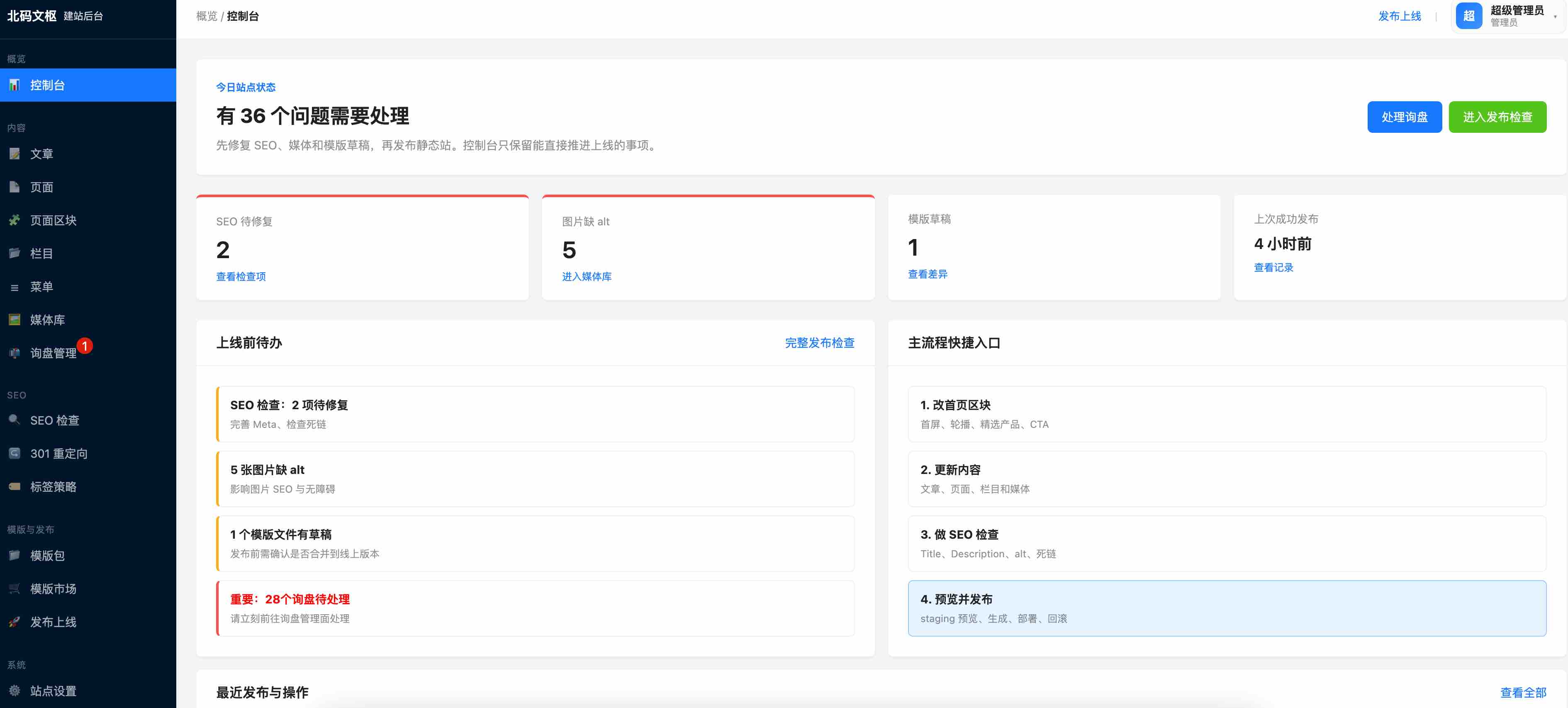Click the 北码文枢 site logo text
Screen dimensions: 1568x708
pos(32,16)
